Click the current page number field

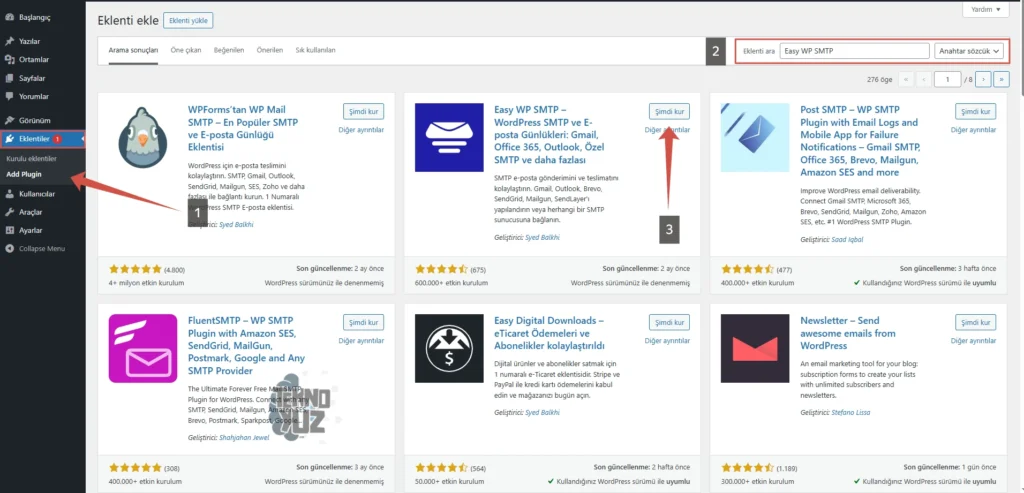[x=947, y=80]
